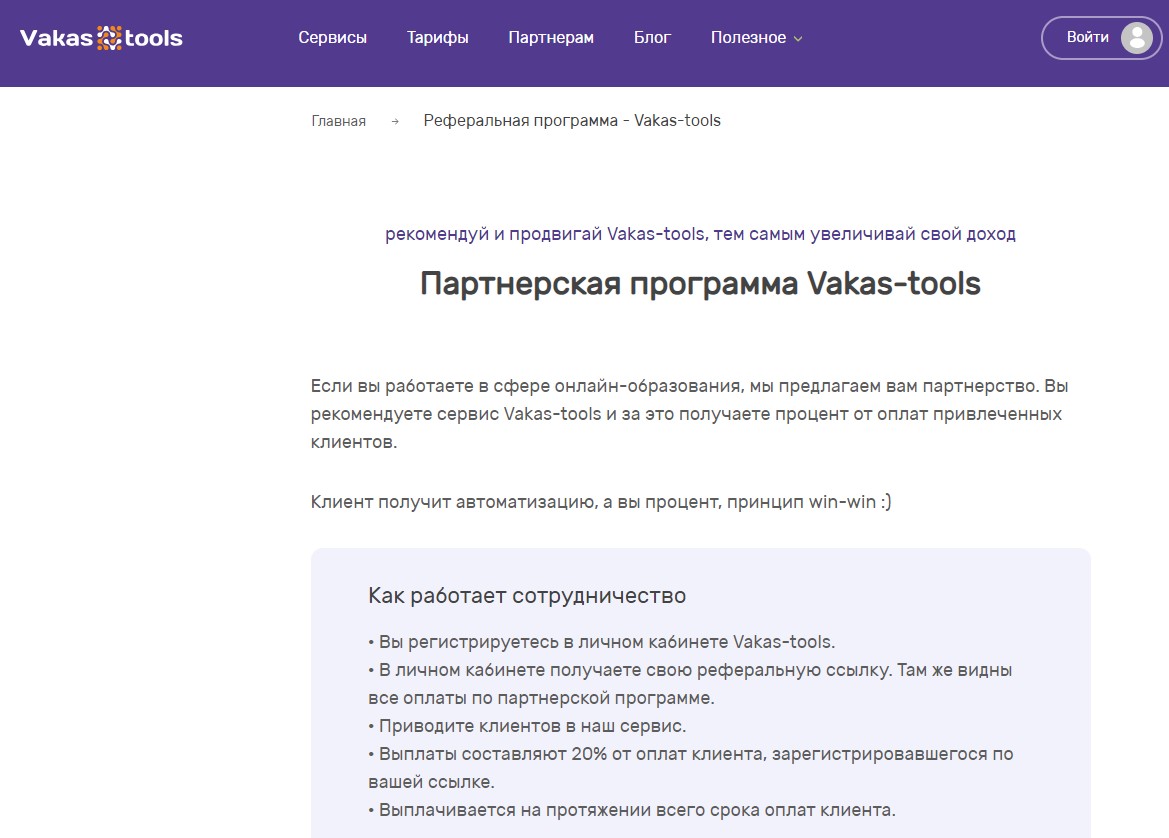This screenshot has height=838, width=1169.
Task: Click the purple tagline above the heading
Action: tap(700, 234)
